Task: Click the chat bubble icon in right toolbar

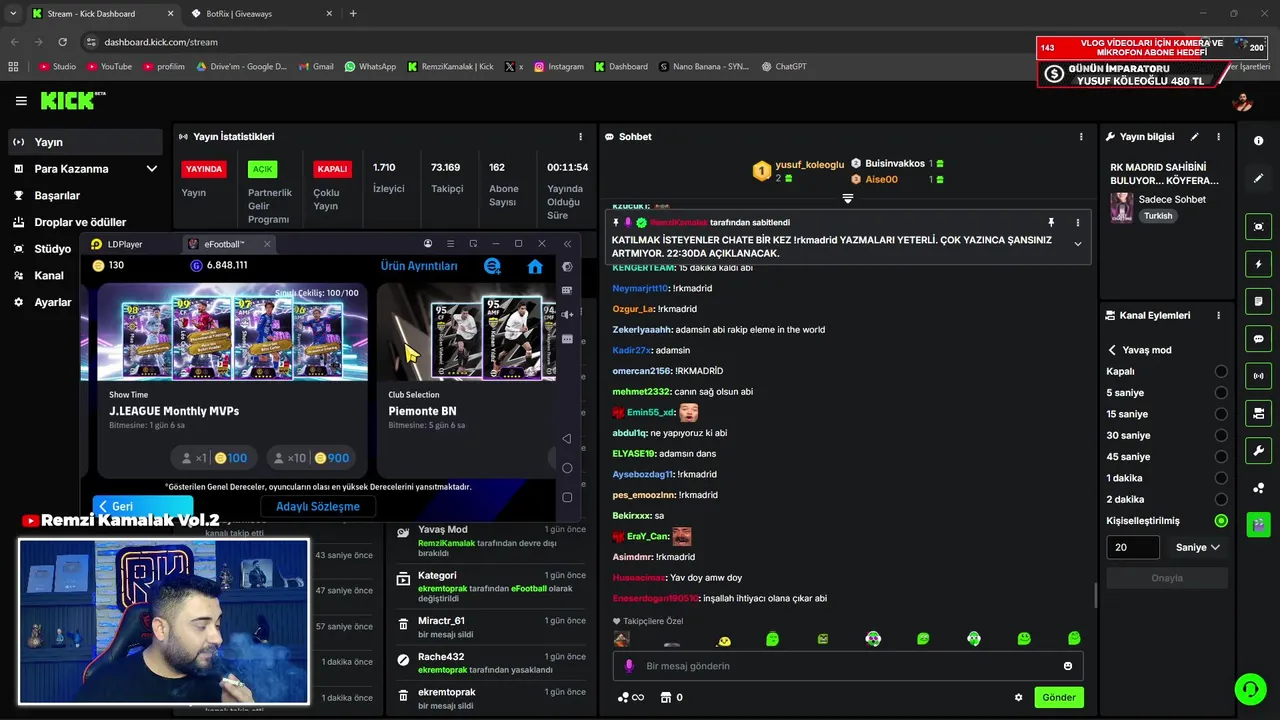Action: pyautogui.click(x=1259, y=339)
